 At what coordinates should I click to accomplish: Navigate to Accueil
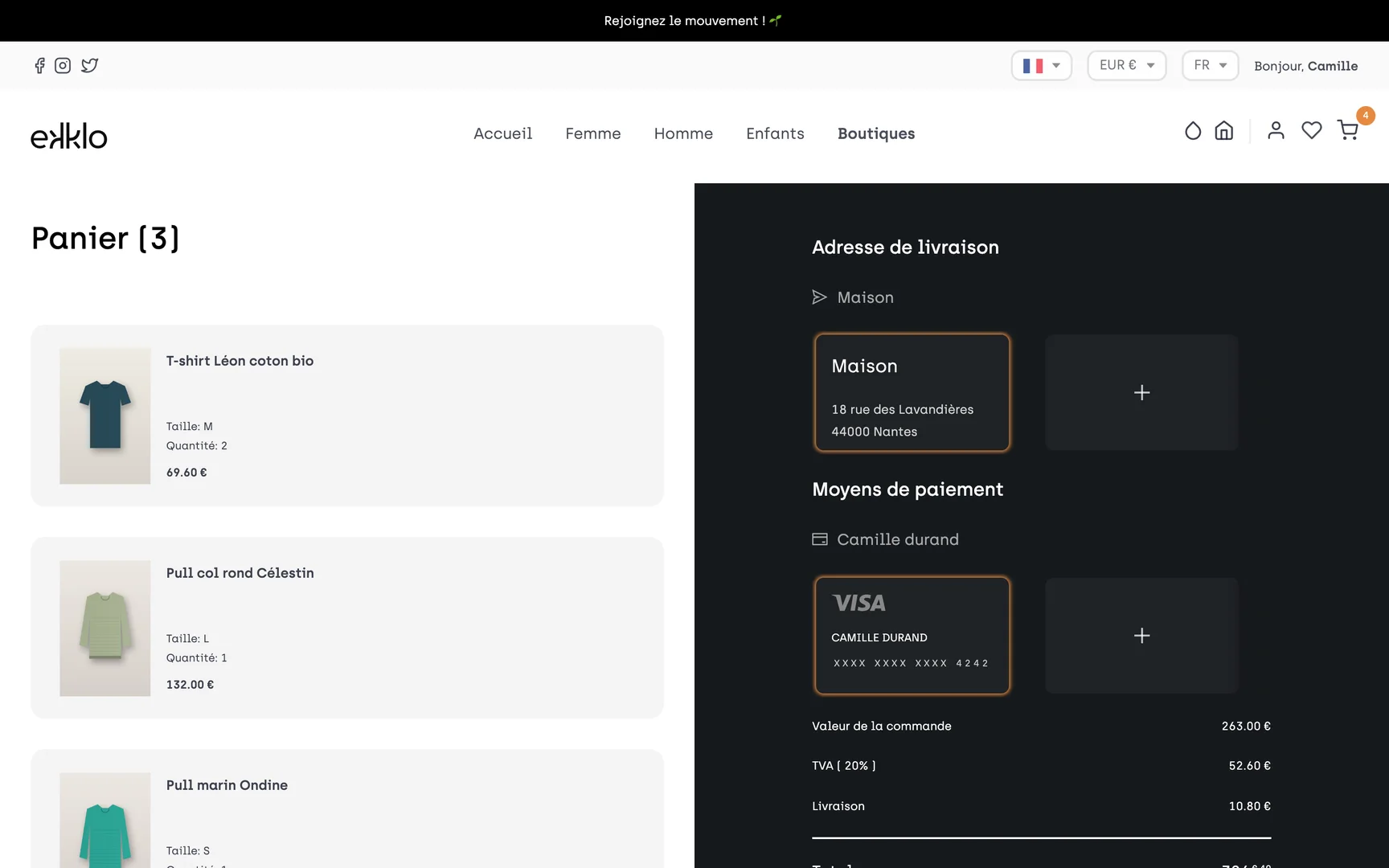[502, 133]
